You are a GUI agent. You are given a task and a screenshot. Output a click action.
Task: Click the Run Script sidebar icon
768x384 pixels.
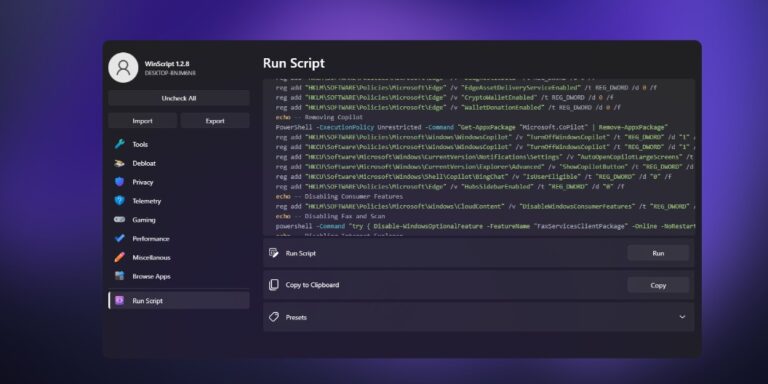pos(120,301)
